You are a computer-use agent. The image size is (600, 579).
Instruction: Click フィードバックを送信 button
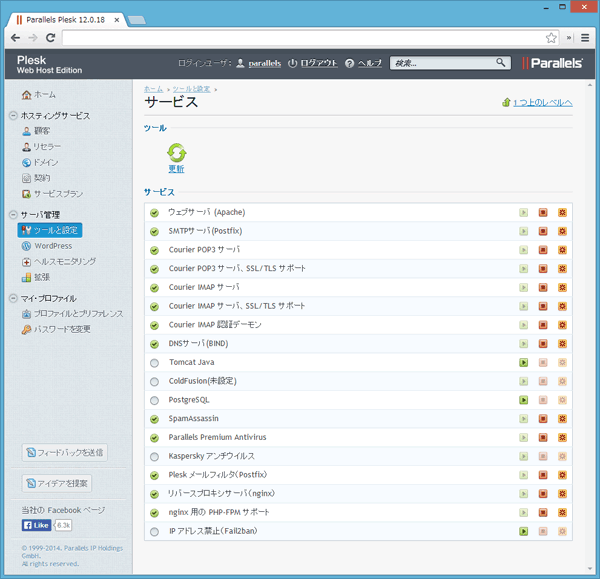(65, 453)
